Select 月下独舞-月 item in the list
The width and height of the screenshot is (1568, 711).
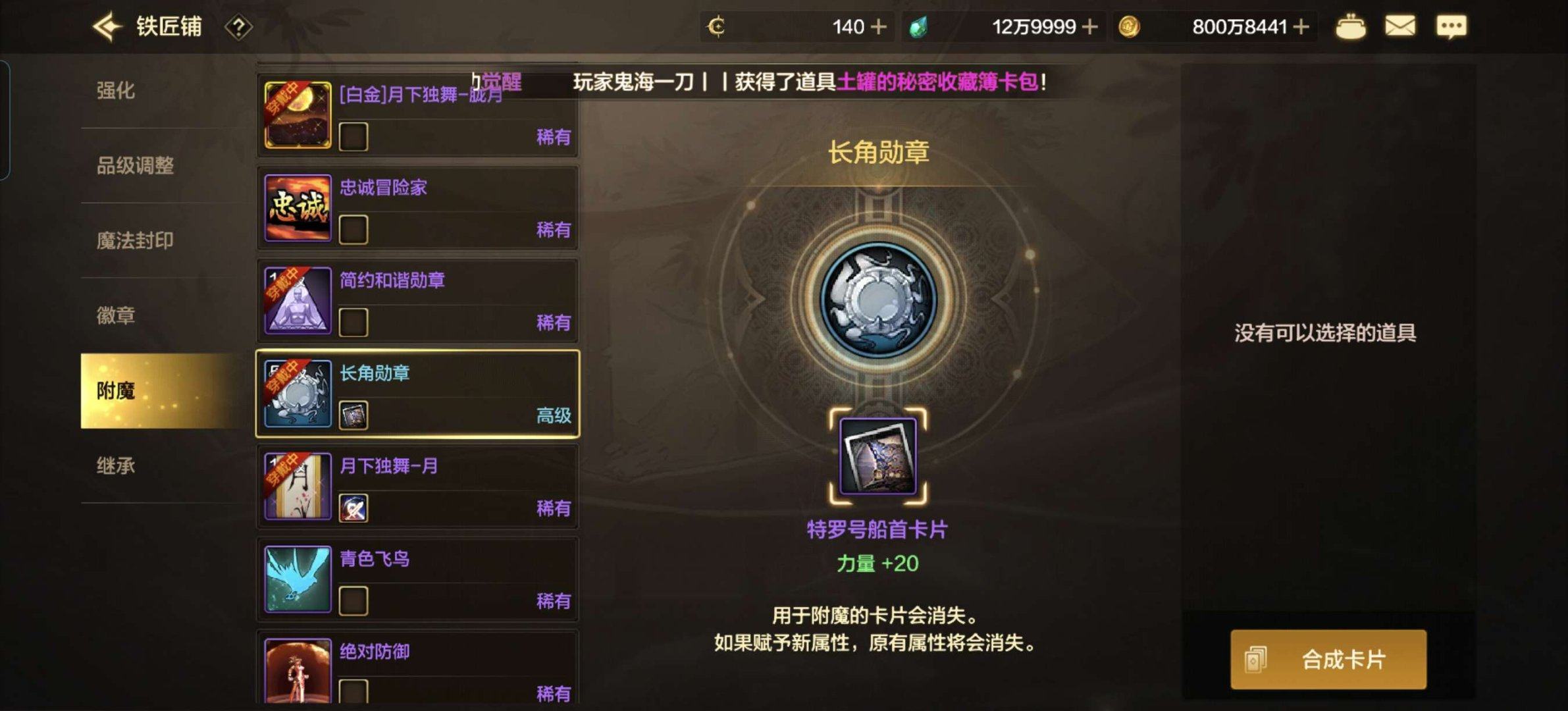tap(417, 487)
